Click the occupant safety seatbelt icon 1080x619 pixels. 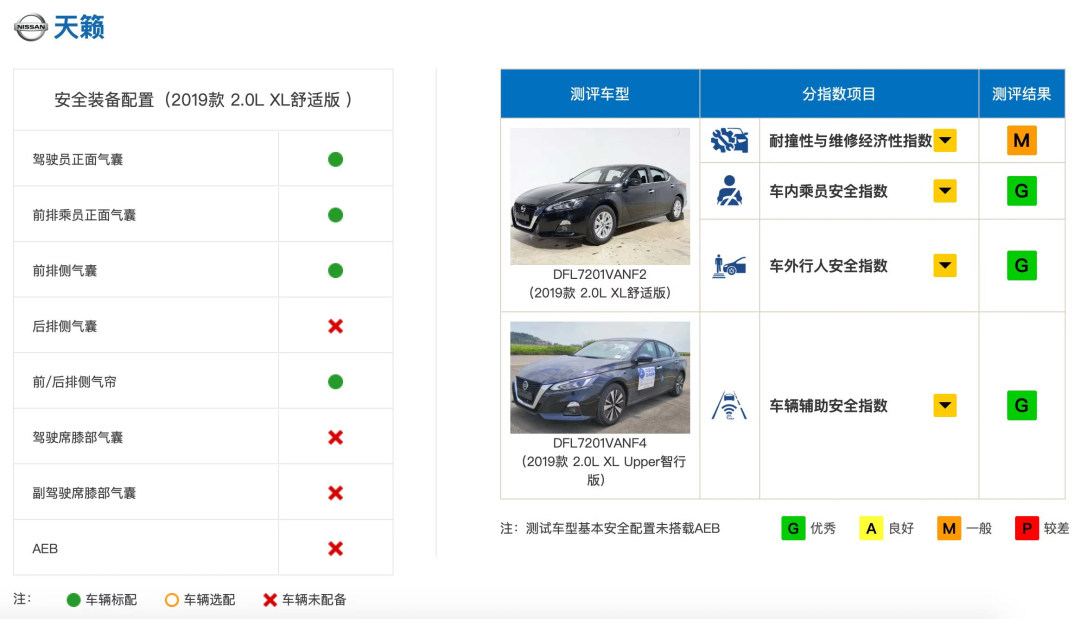click(729, 191)
